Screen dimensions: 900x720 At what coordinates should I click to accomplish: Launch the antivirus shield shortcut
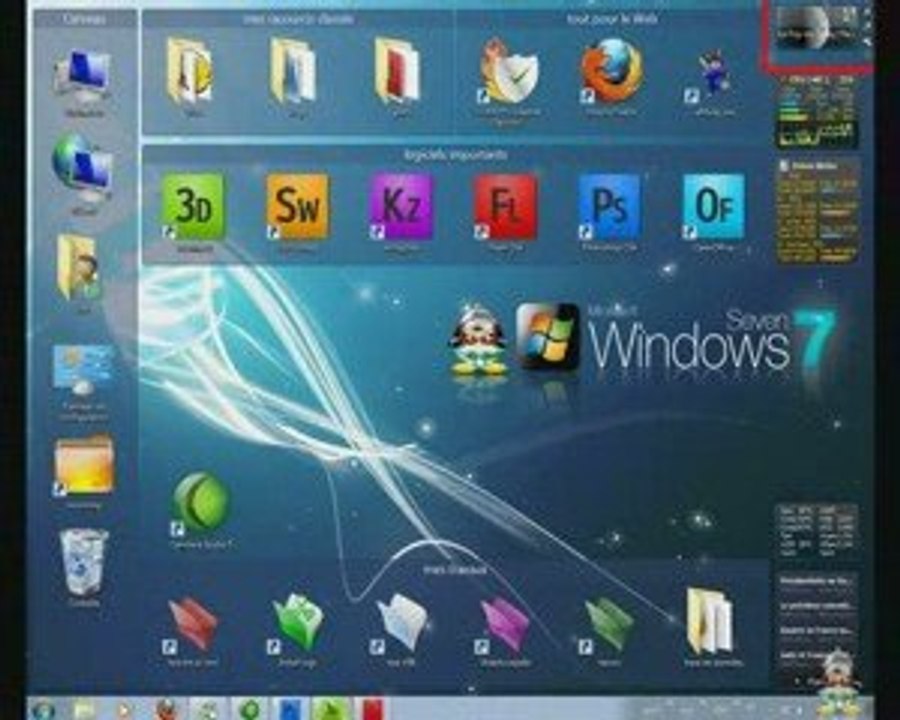pos(507,72)
